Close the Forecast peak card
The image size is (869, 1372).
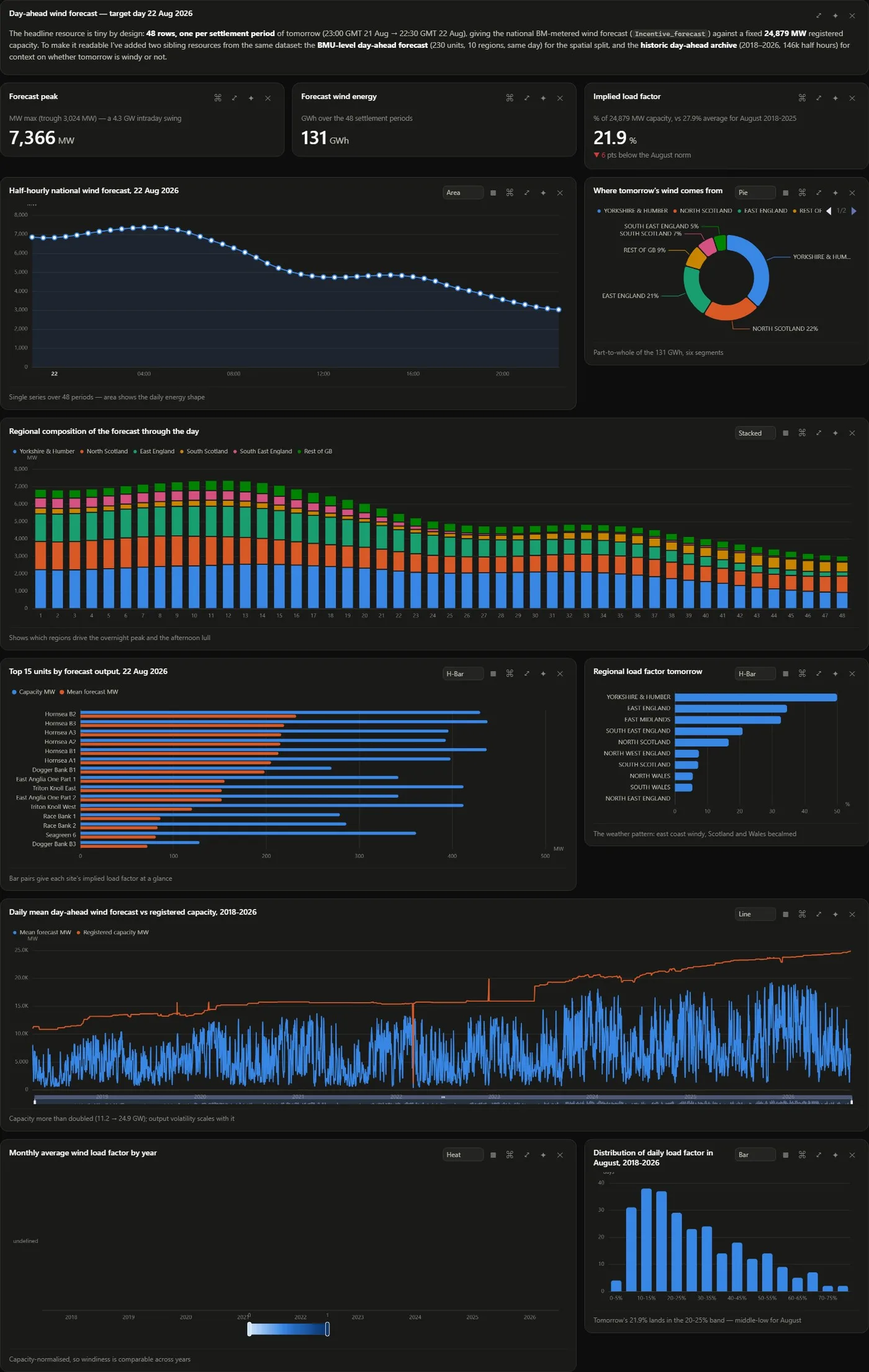point(268,98)
